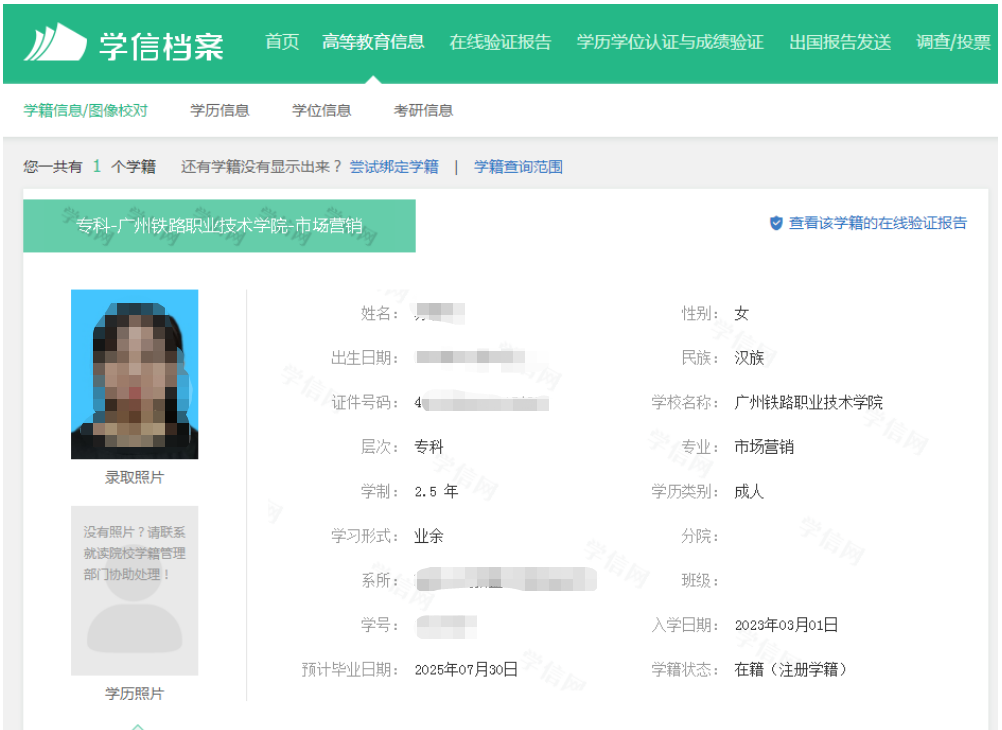Click the 尝试绑定学籍 link
Screen dimensions: 1002x730
click(394, 167)
